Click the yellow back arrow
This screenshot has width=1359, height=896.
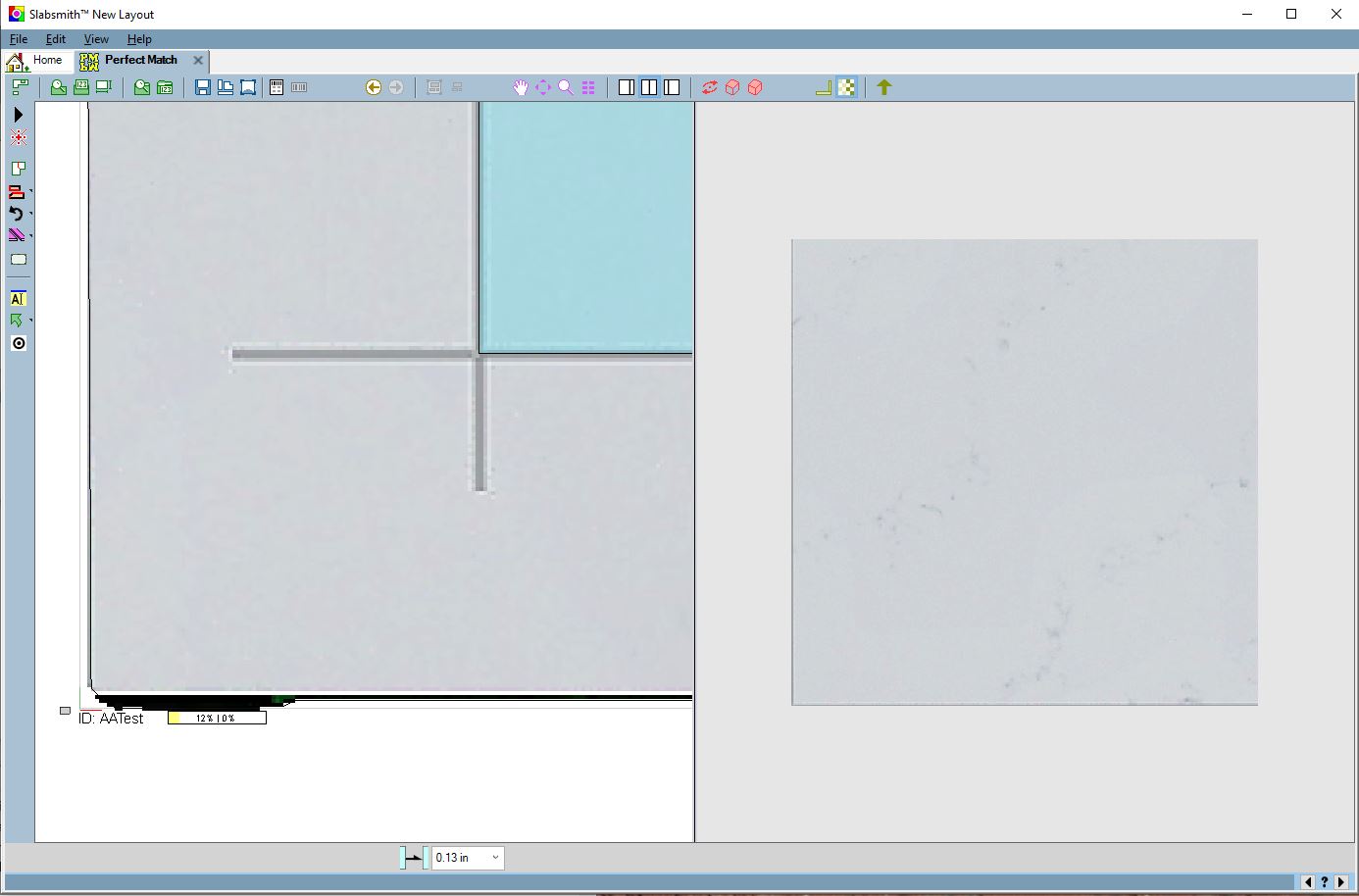coord(374,87)
